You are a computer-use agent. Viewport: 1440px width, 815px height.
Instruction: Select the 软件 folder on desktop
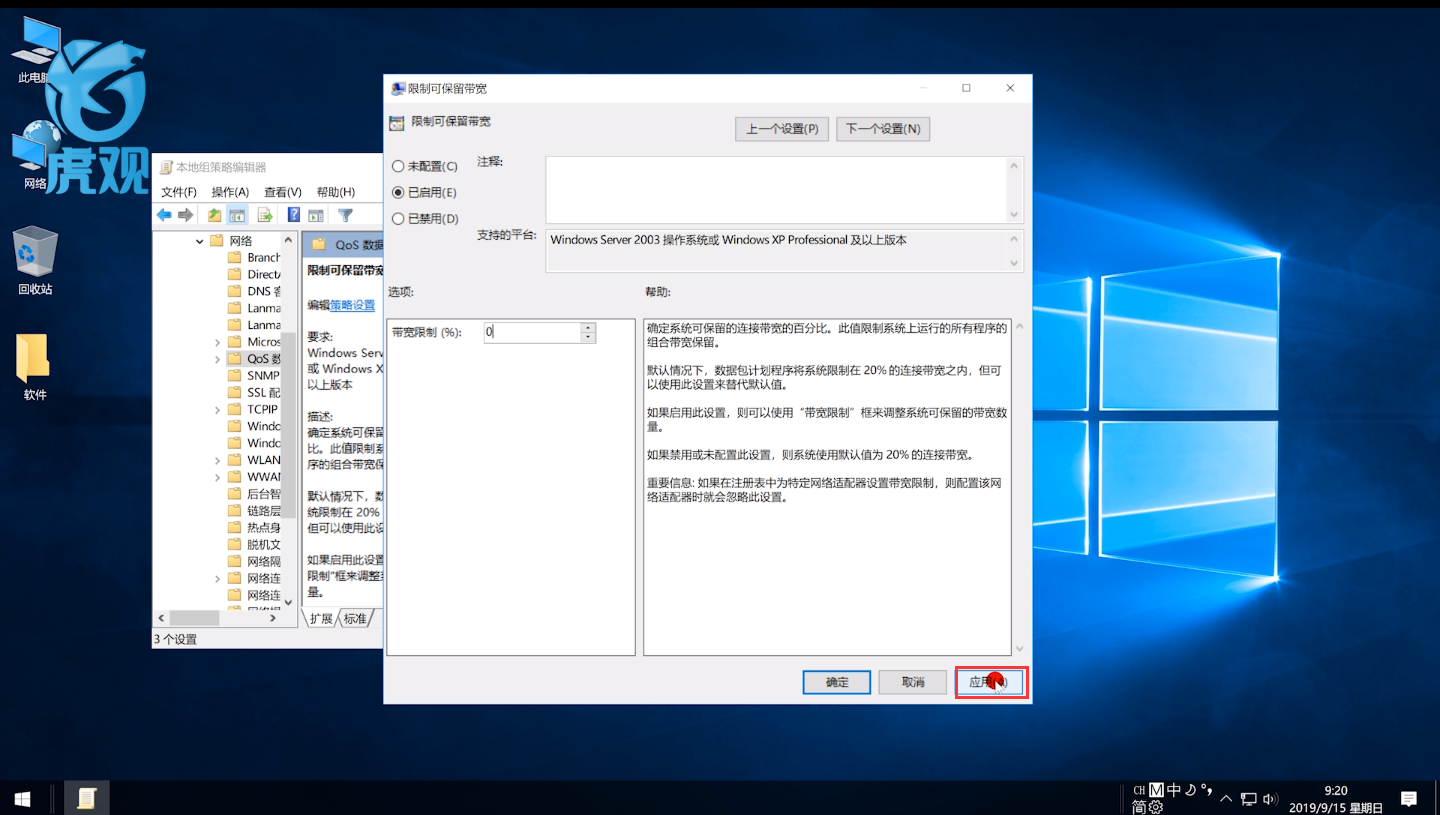pyautogui.click(x=35, y=367)
